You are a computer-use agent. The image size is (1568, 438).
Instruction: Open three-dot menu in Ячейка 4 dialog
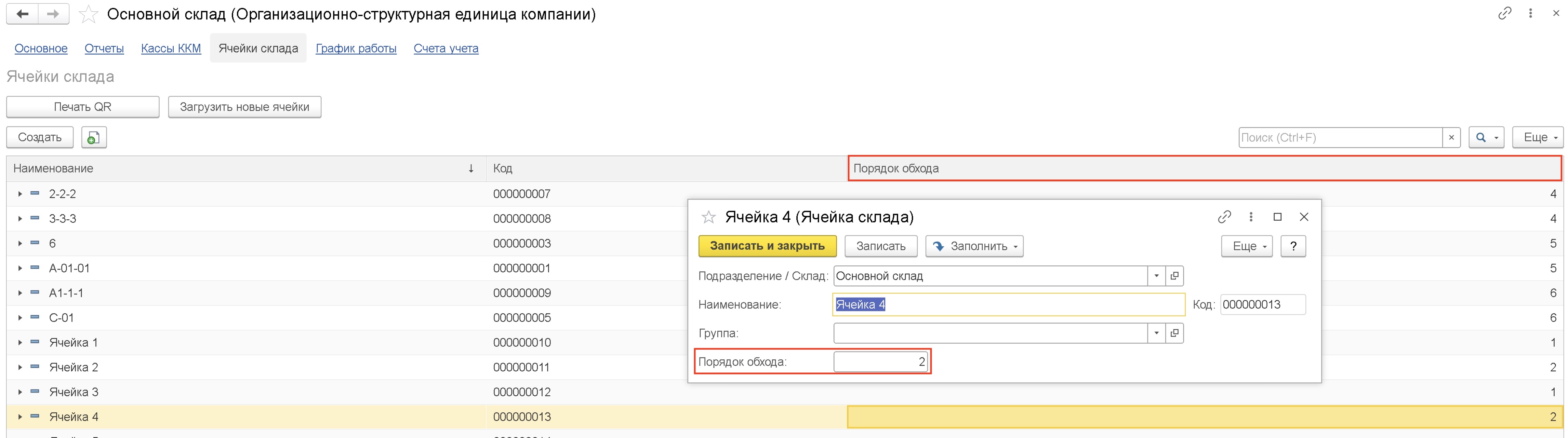(1251, 217)
